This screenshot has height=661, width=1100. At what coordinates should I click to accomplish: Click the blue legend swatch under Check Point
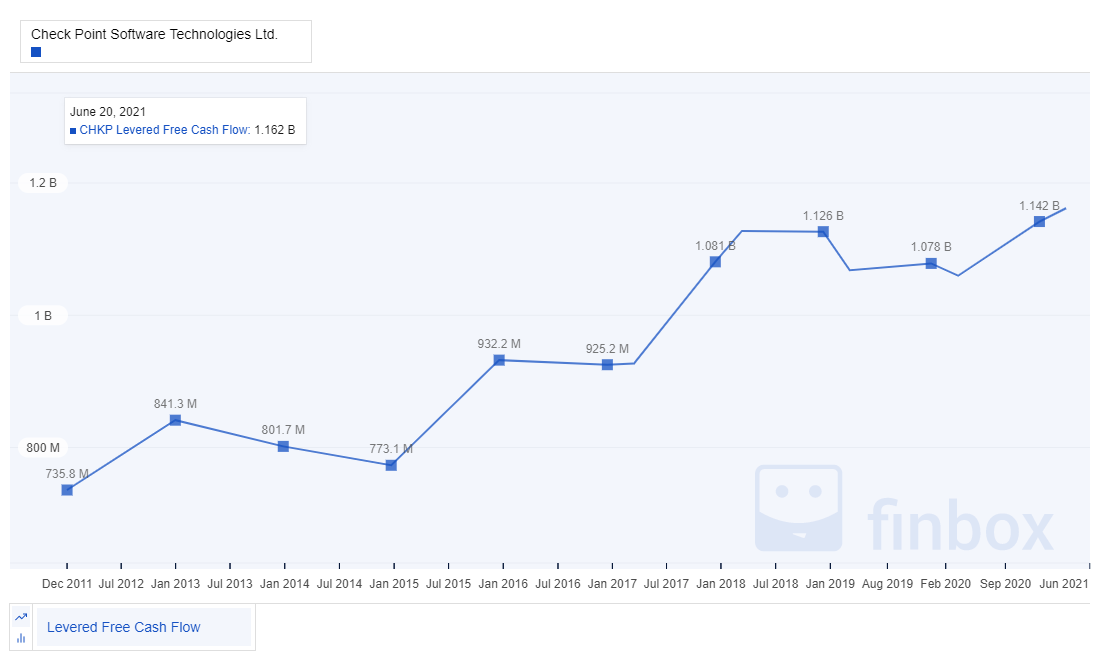[x=36, y=52]
